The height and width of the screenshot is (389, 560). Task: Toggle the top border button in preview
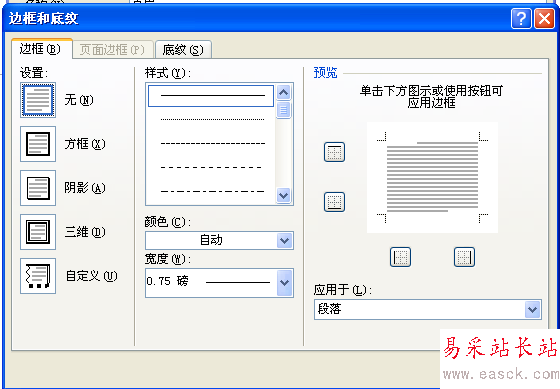pos(334,152)
